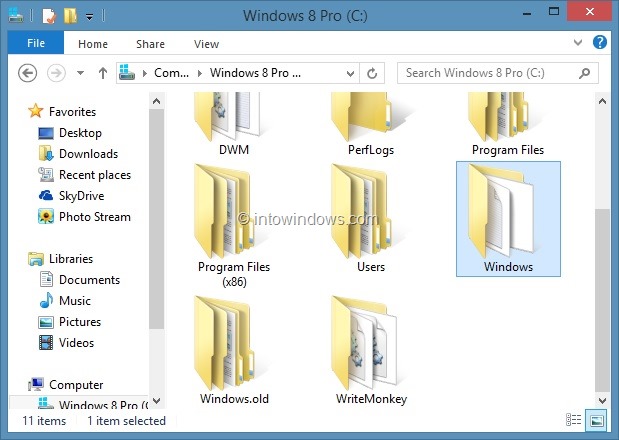Click the Windows 8 Pro breadcrumb segment
This screenshot has height=440, width=619.
tap(255, 73)
